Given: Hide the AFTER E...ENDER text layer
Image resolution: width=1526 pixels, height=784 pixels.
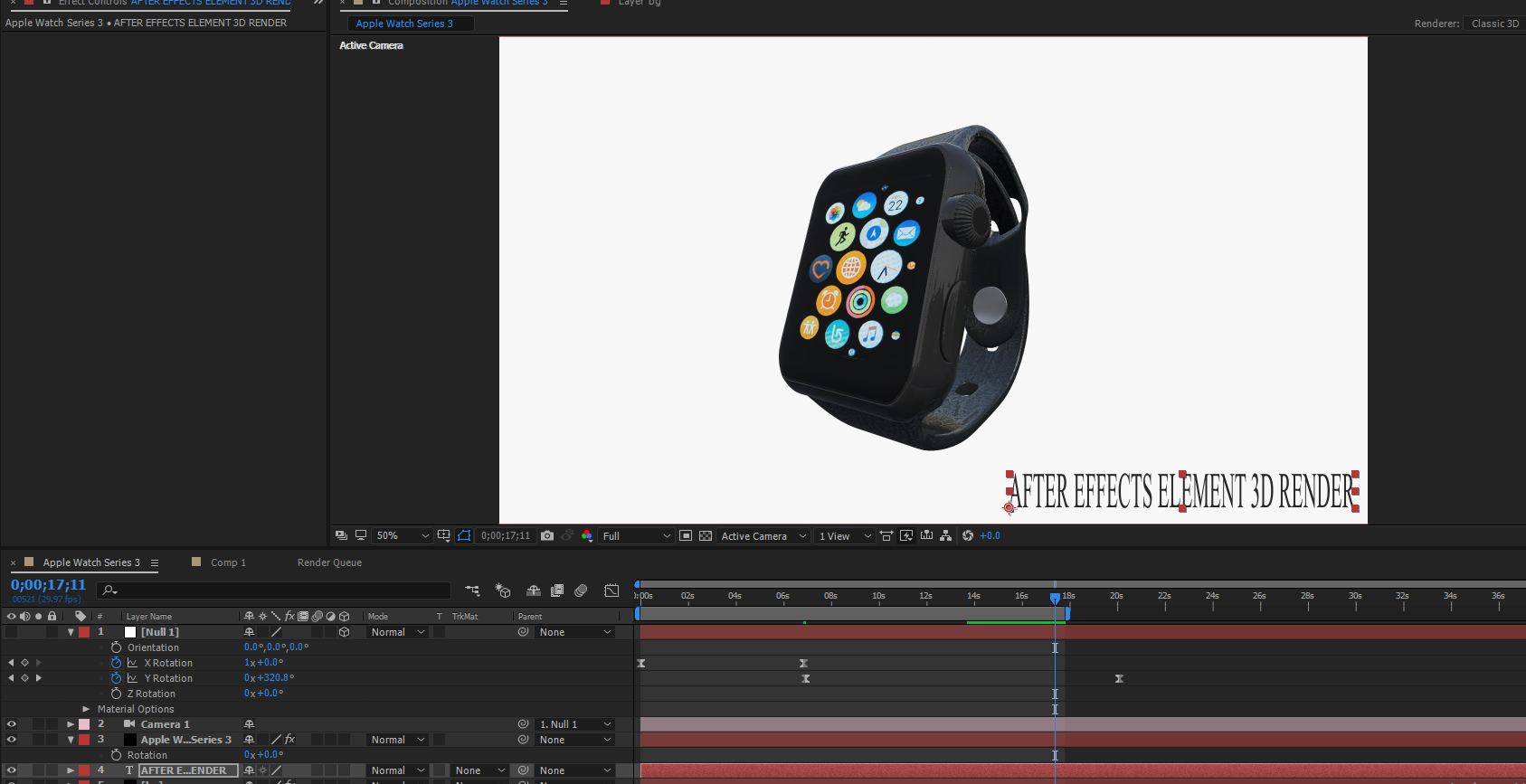Looking at the screenshot, I should coord(11,770).
